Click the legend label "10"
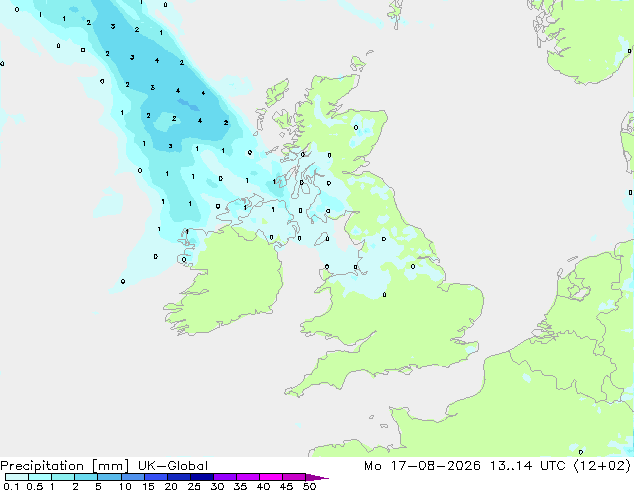 [125, 486]
